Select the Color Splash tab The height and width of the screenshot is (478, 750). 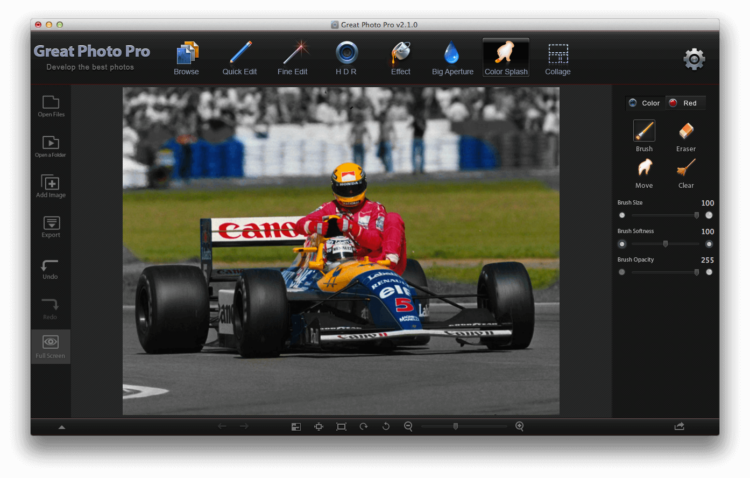pos(506,58)
